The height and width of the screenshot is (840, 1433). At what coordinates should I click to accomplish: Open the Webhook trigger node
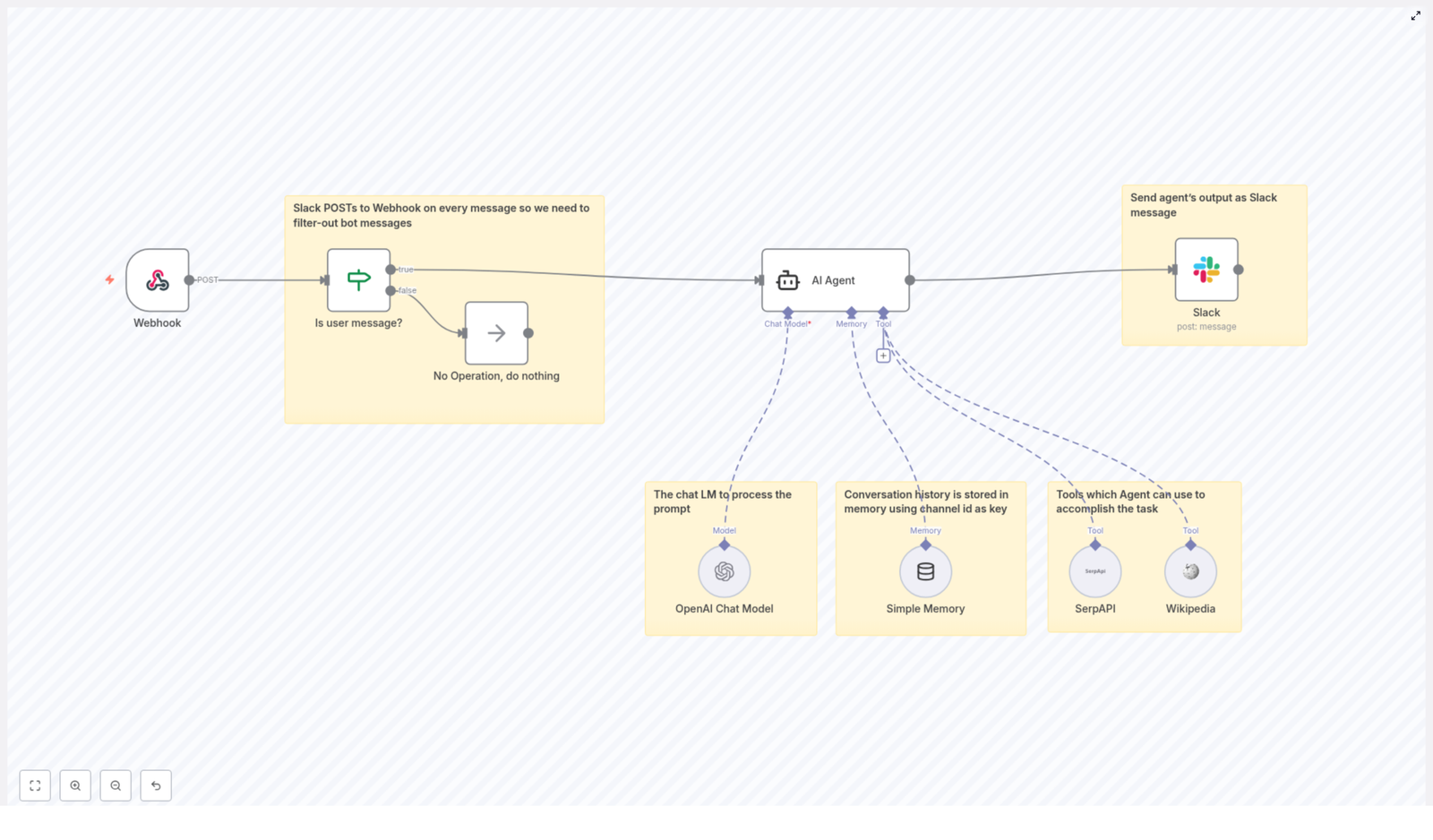pos(158,279)
